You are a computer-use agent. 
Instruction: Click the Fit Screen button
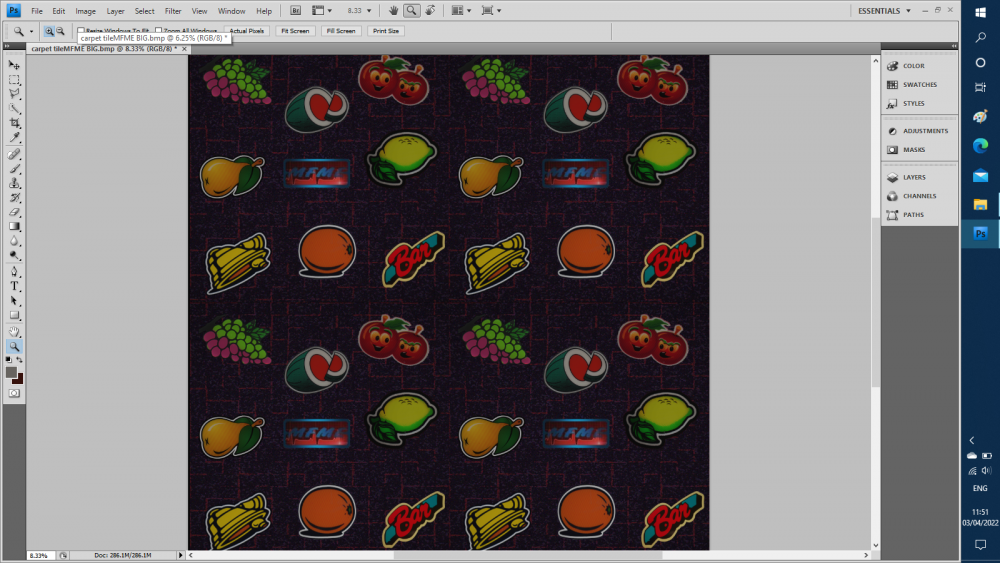click(295, 31)
